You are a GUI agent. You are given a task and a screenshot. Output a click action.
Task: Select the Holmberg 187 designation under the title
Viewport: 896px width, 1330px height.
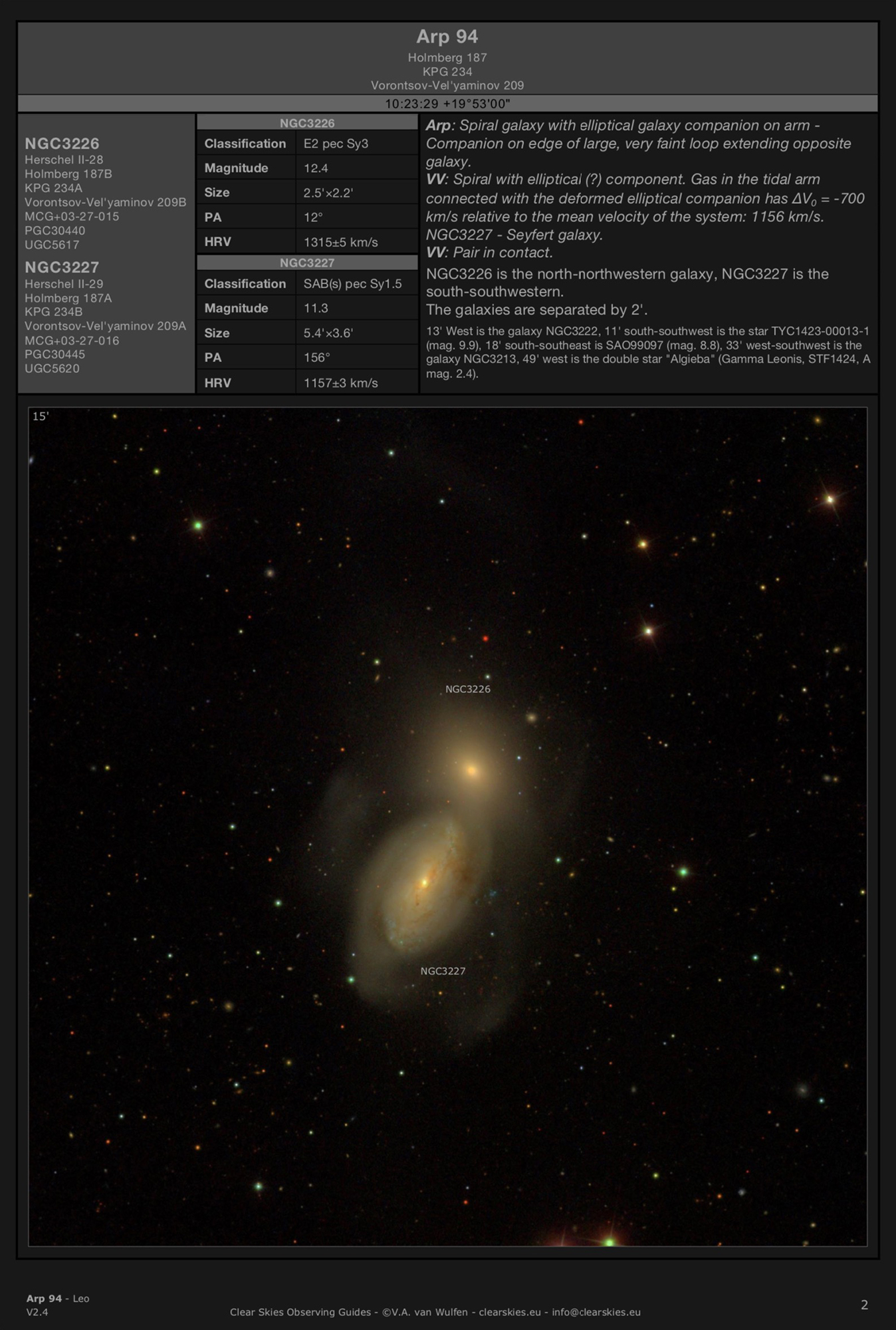coord(447,58)
